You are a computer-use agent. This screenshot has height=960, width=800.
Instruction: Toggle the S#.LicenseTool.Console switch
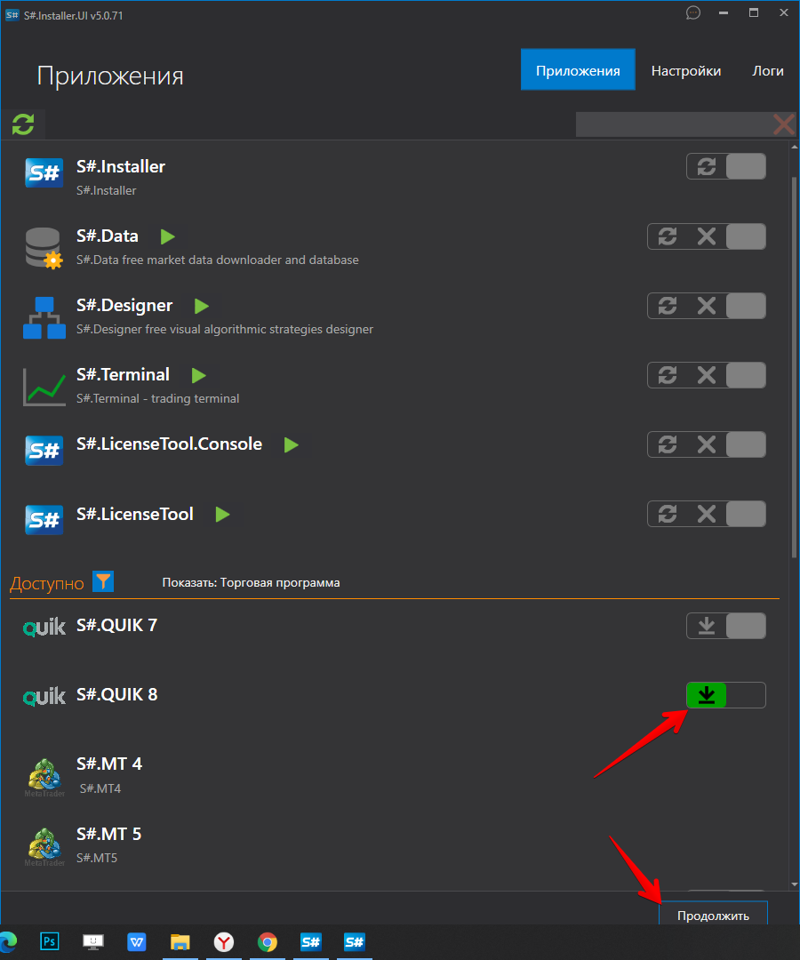pyautogui.click(x=746, y=444)
